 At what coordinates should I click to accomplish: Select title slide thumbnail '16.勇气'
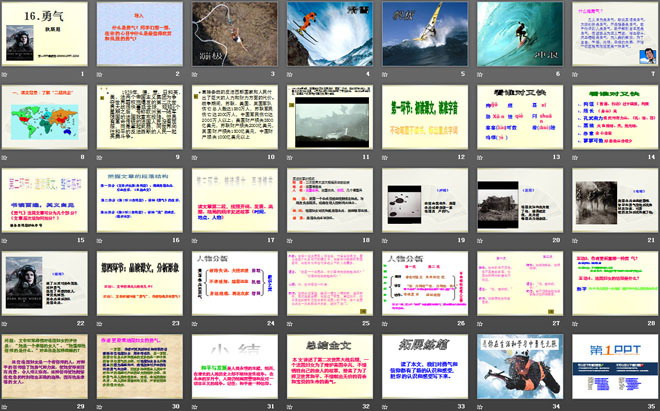[x=45, y=34]
